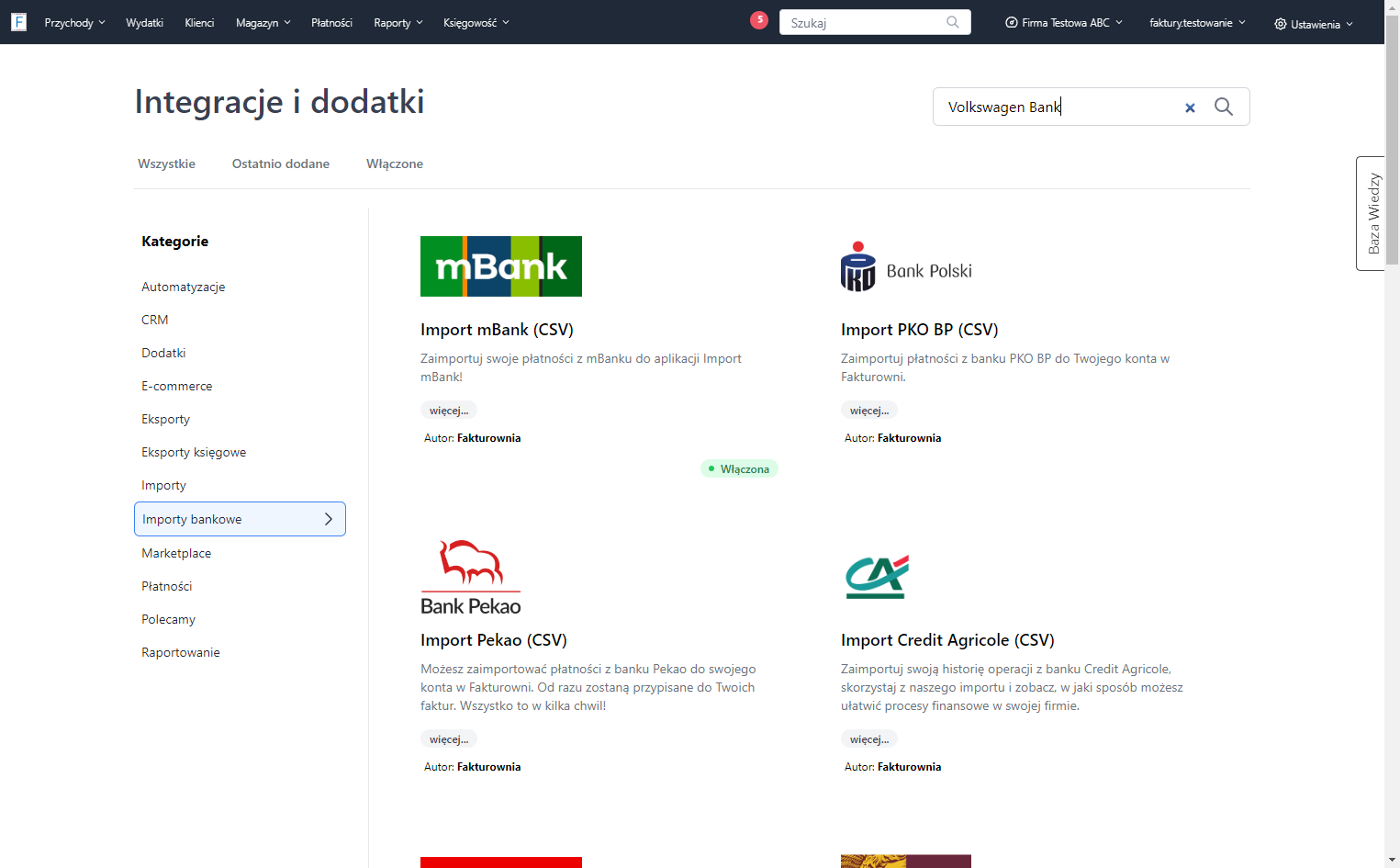Screen dimensions: 1400x868
Task: Open the Import Pekao (CSV) title
Action: pyautogui.click(x=494, y=640)
